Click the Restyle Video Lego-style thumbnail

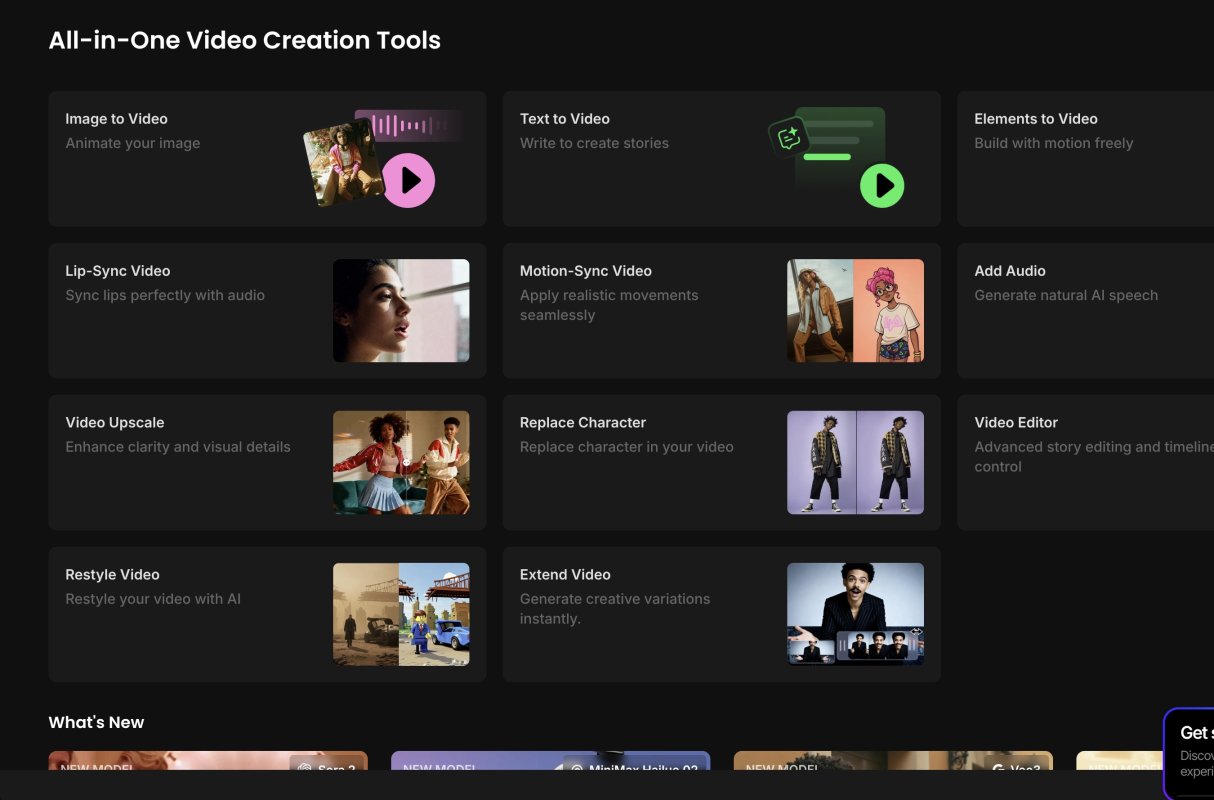[x=401, y=614]
